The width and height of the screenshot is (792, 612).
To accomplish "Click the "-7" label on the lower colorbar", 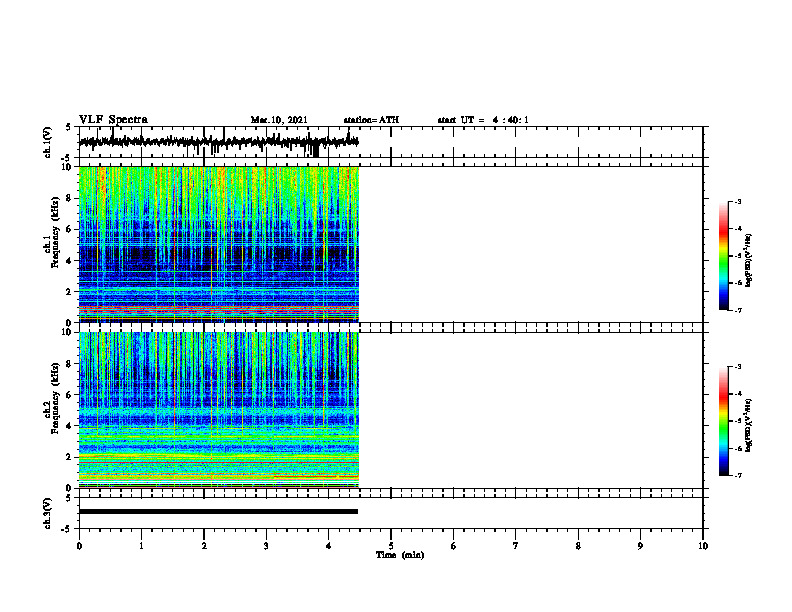I will coord(737,476).
